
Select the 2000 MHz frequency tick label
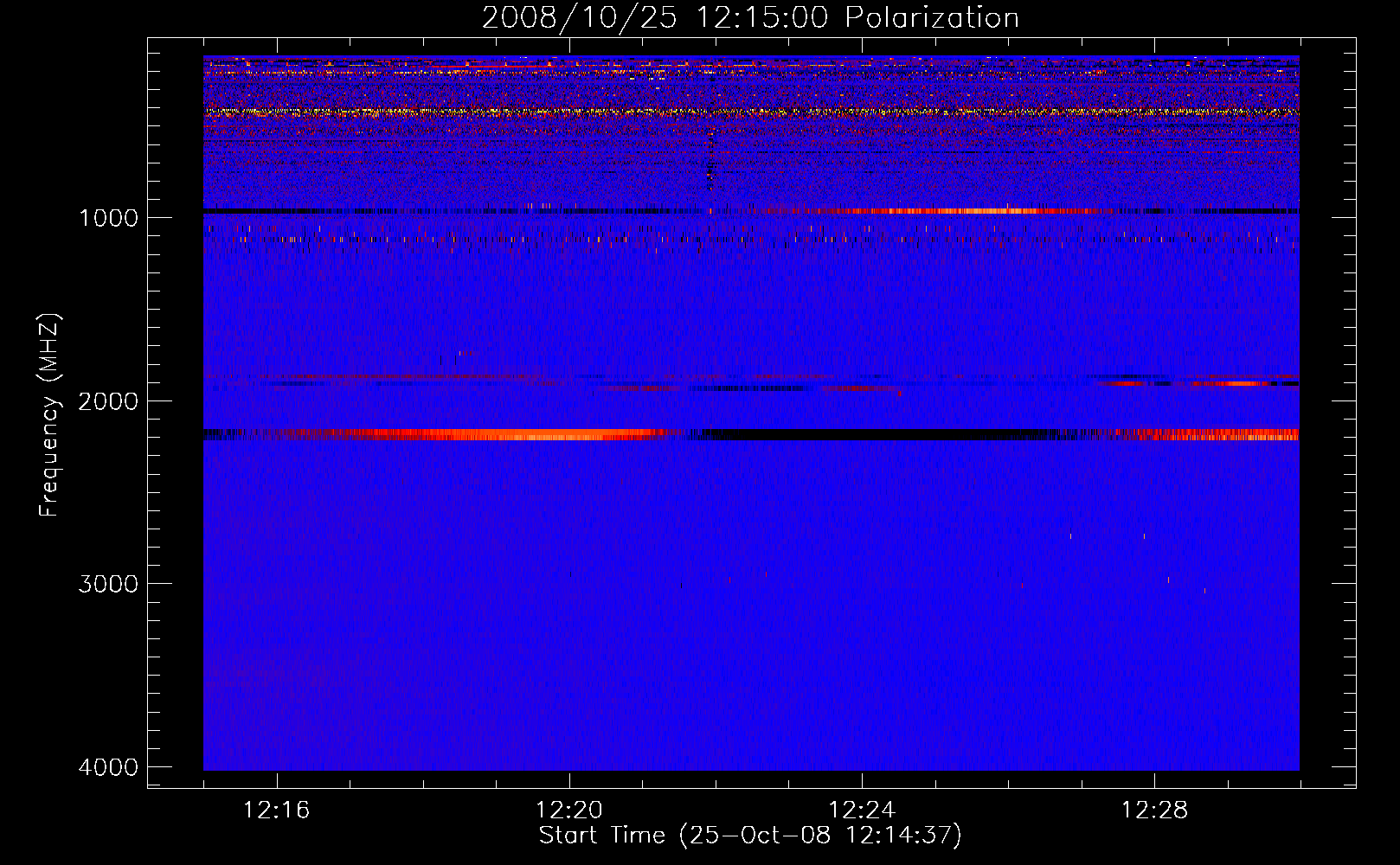[108, 401]
